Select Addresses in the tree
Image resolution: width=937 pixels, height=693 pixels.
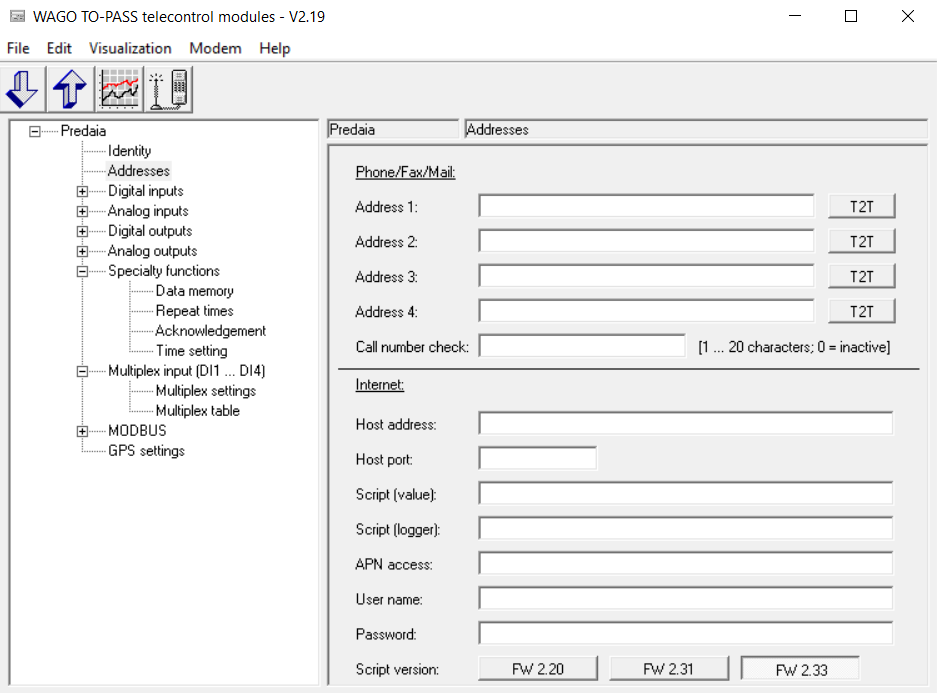click(x=139, y=171)
